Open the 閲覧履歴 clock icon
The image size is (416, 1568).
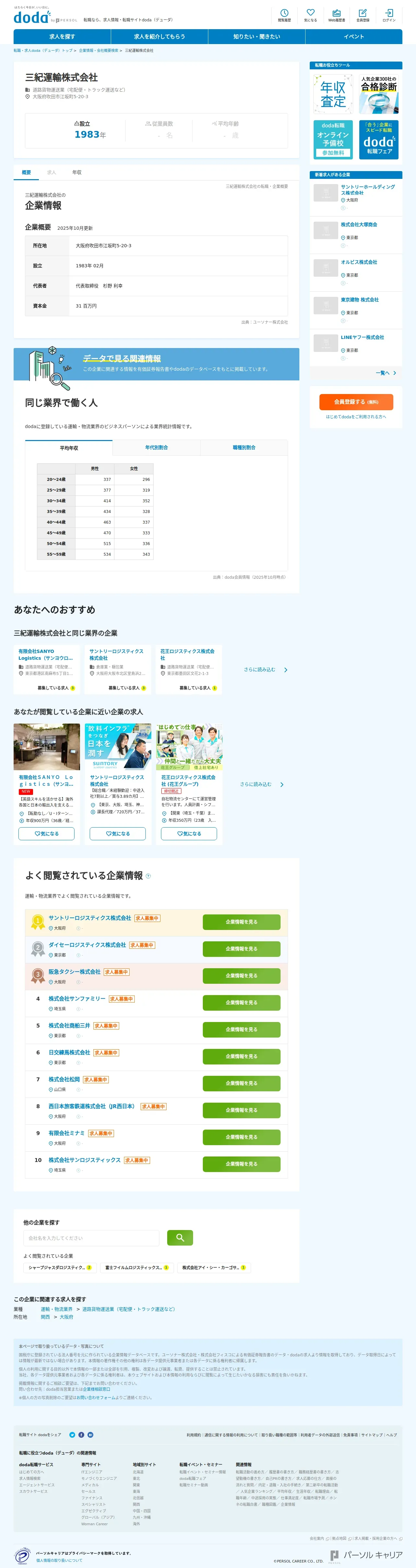tap(284, 15)
